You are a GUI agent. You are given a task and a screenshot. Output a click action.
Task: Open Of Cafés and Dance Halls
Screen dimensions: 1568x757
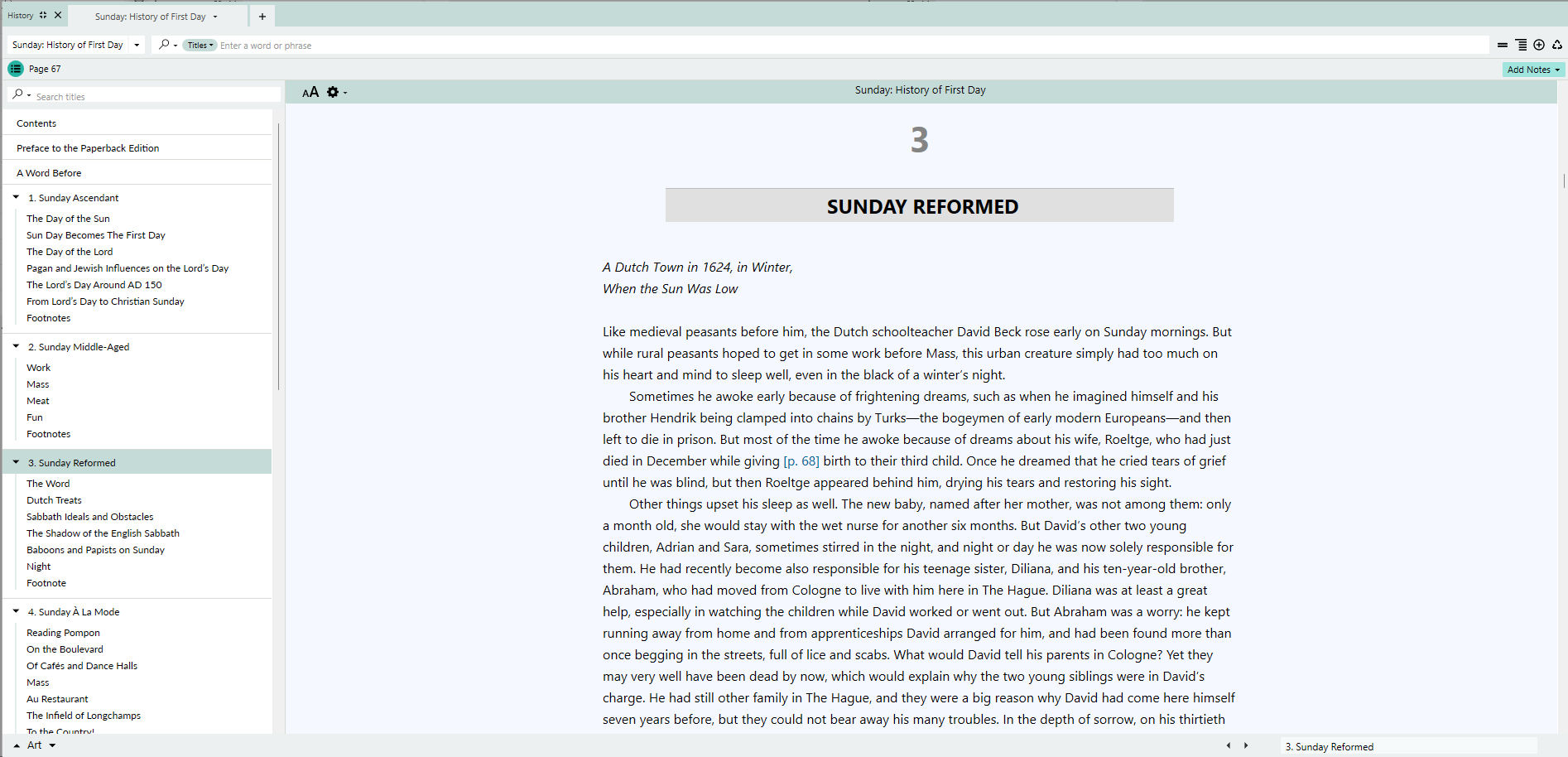82,666
